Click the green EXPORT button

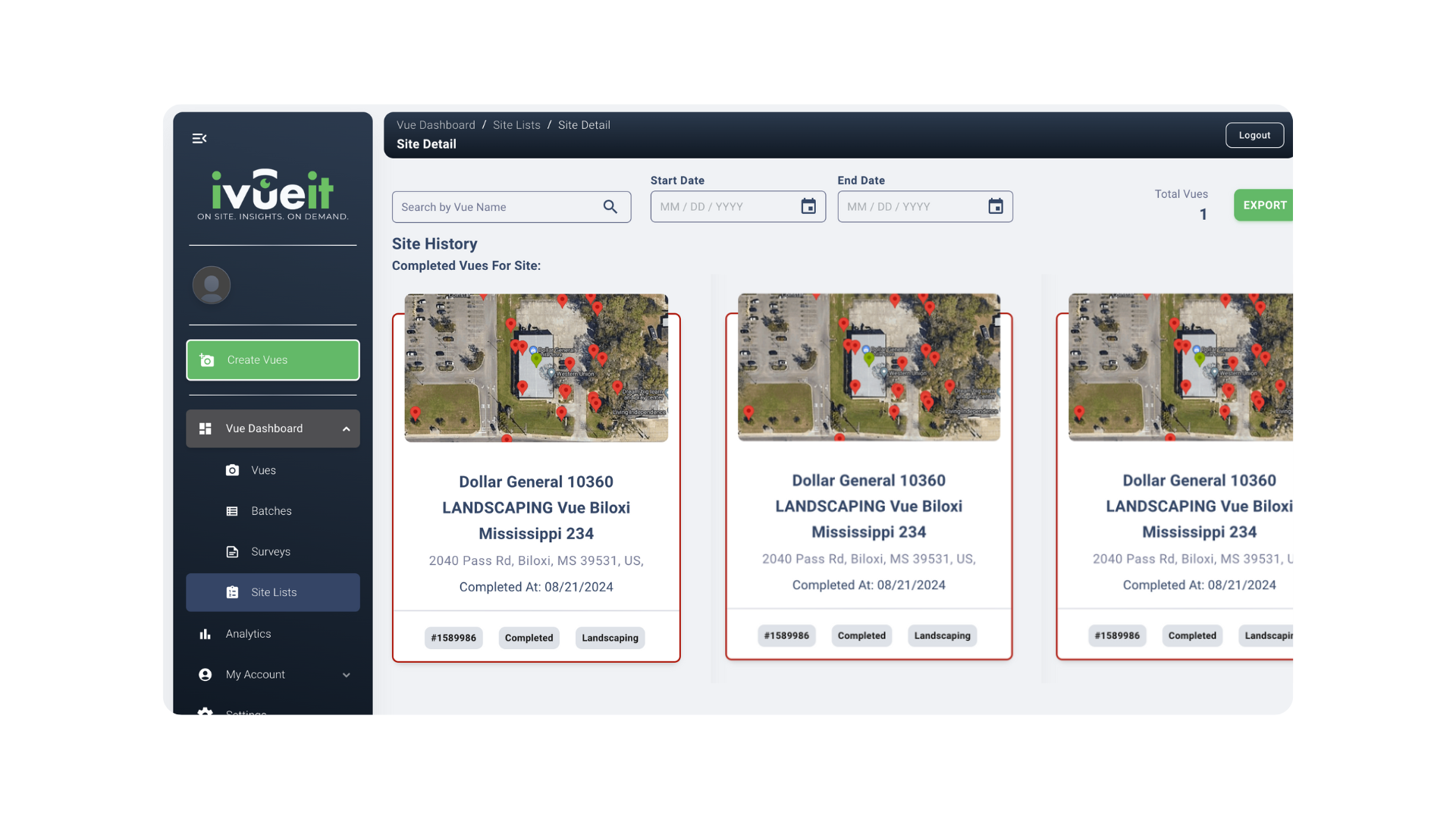[x=1264, y=206]
